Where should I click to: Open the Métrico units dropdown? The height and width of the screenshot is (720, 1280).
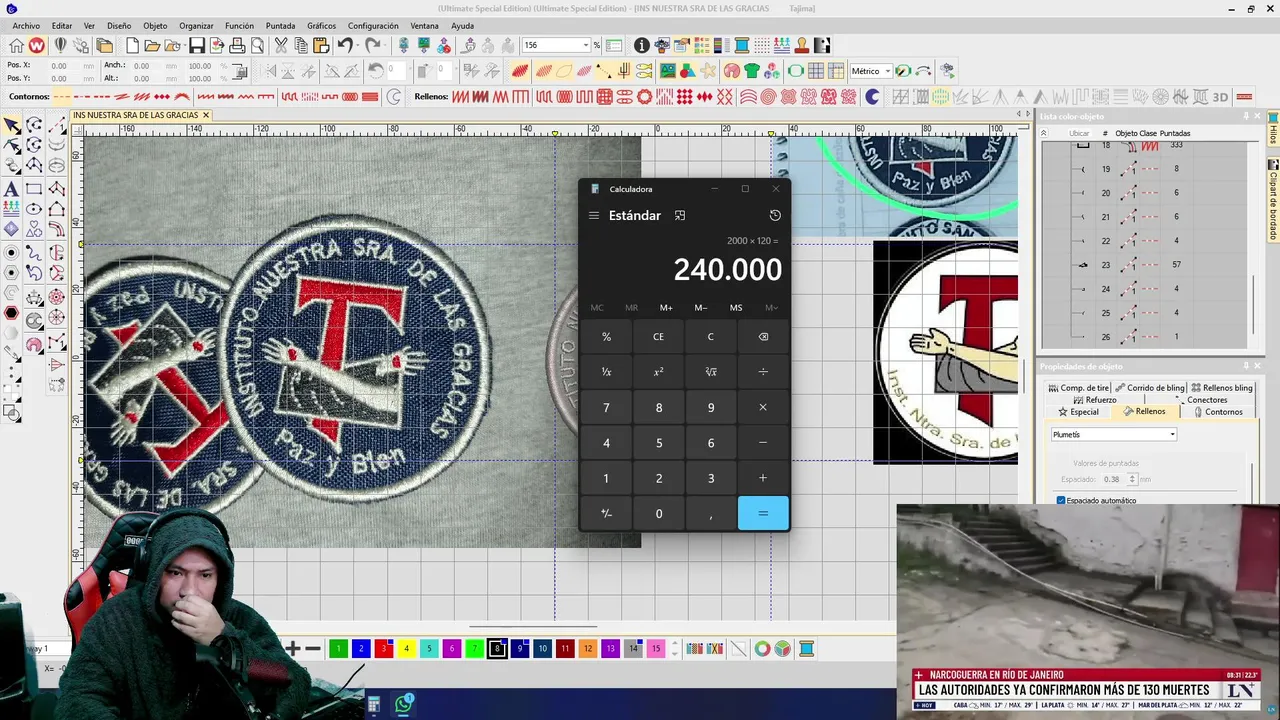(887, 71)
